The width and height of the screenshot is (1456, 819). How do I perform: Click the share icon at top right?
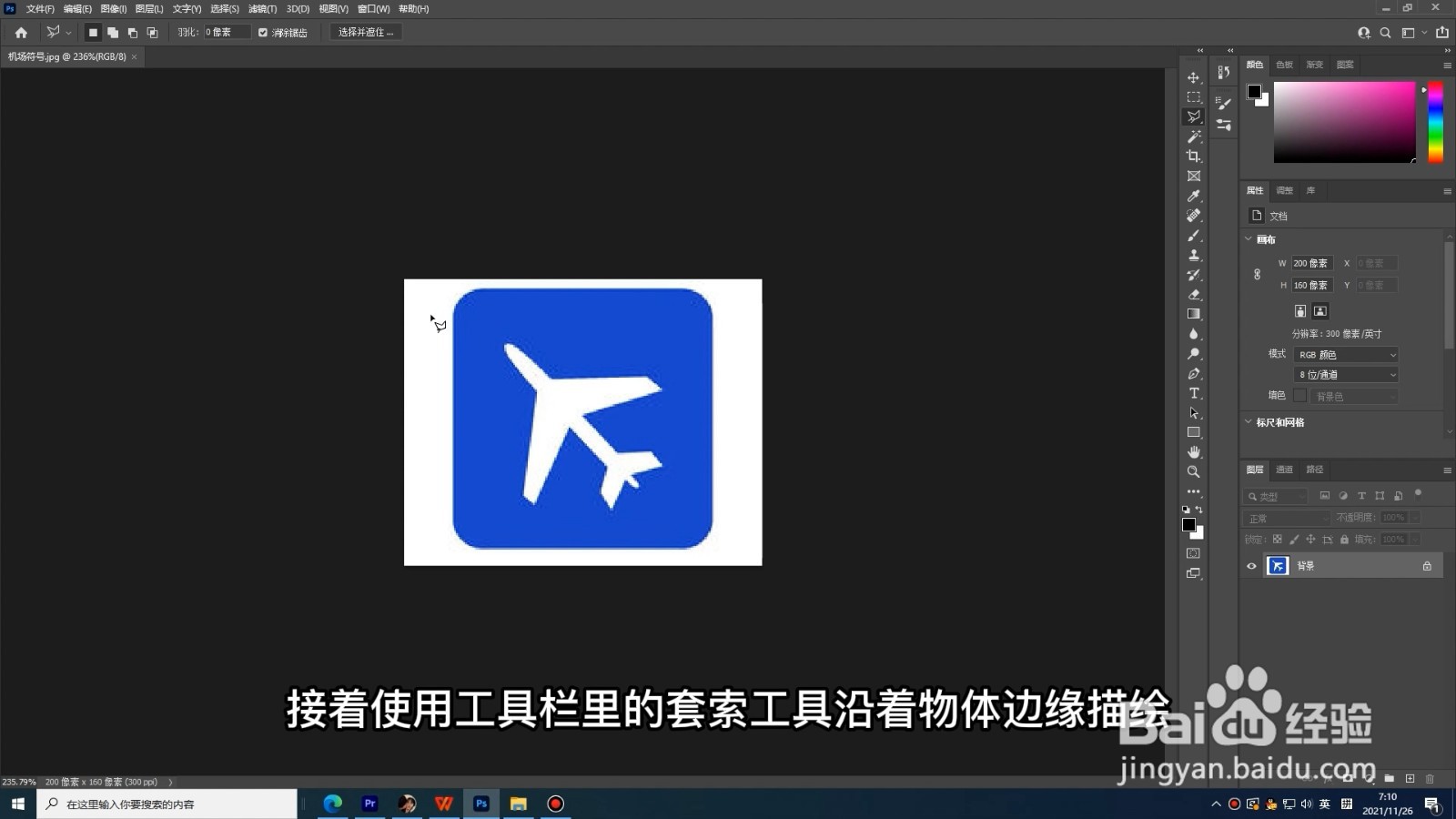(1442, 33)
